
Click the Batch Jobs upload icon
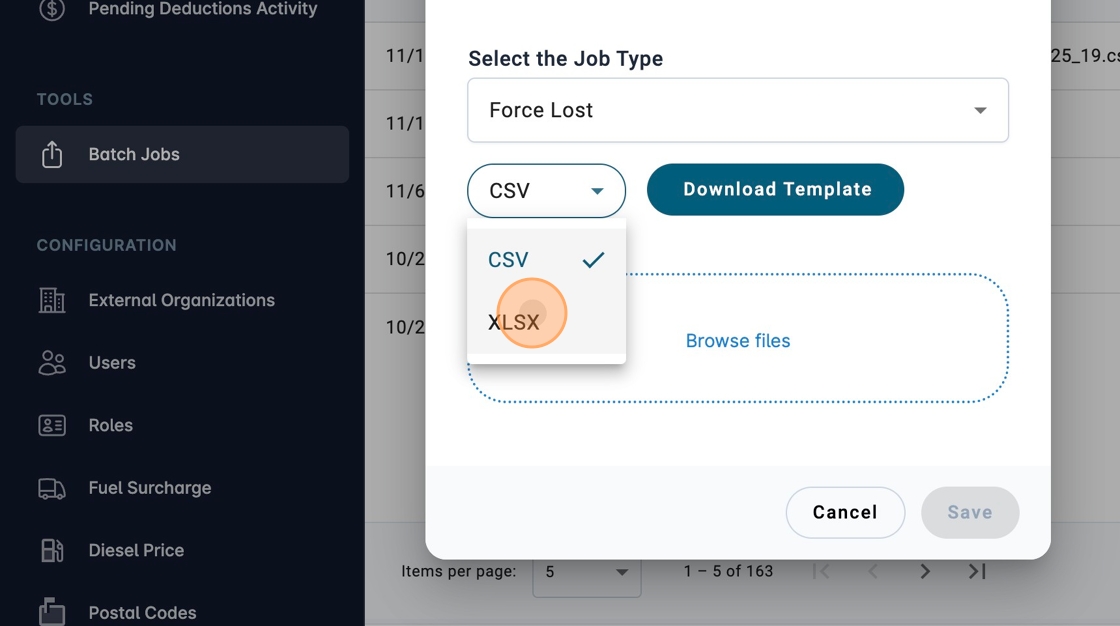click(x=52, y=154)
